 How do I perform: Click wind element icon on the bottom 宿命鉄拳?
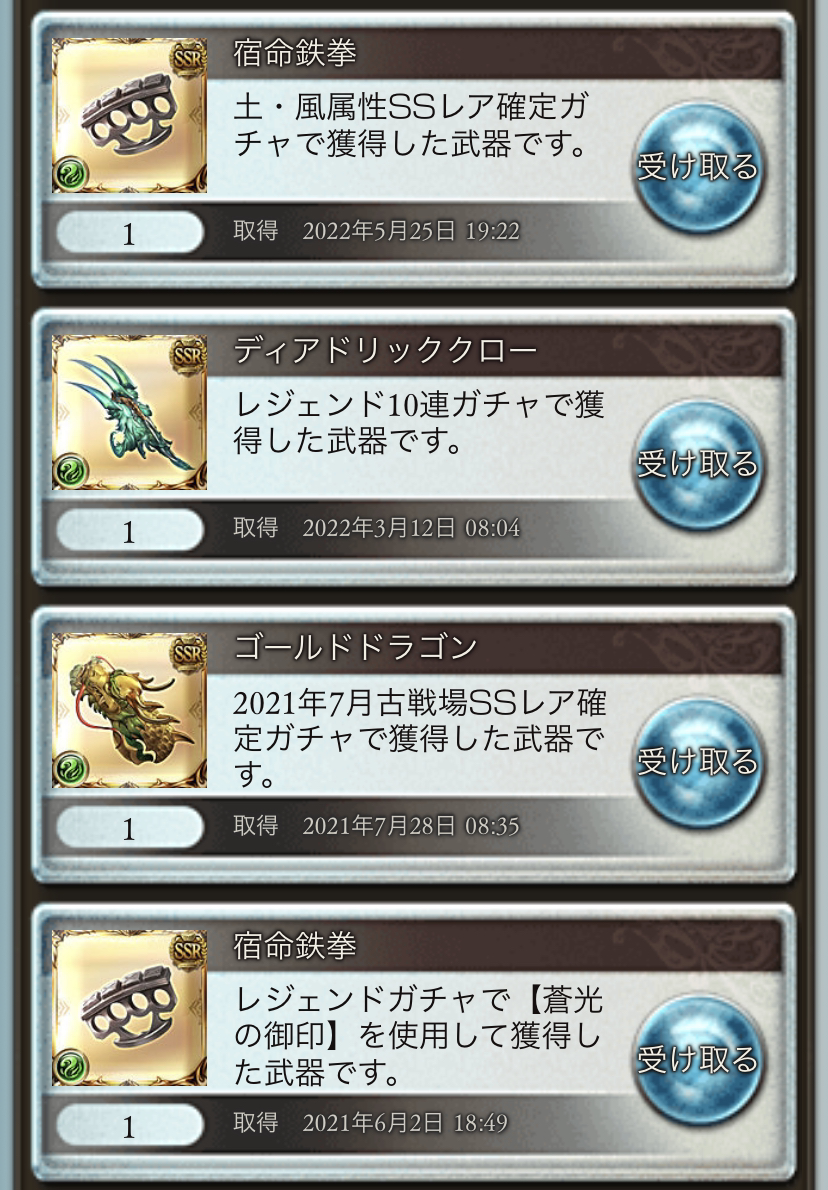coord(71,1066)
